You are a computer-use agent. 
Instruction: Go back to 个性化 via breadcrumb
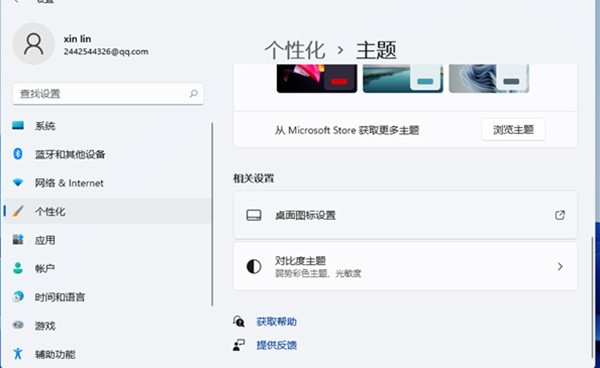295,50
